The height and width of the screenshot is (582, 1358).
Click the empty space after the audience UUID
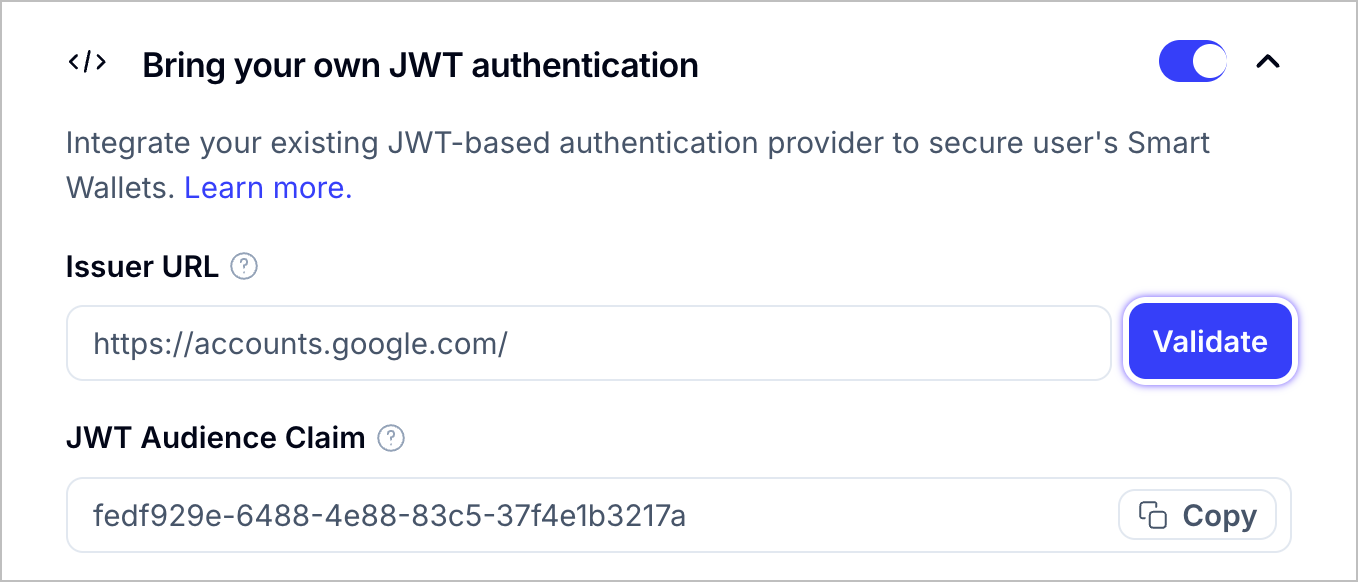pyautogui.click(x=900, y=516)
